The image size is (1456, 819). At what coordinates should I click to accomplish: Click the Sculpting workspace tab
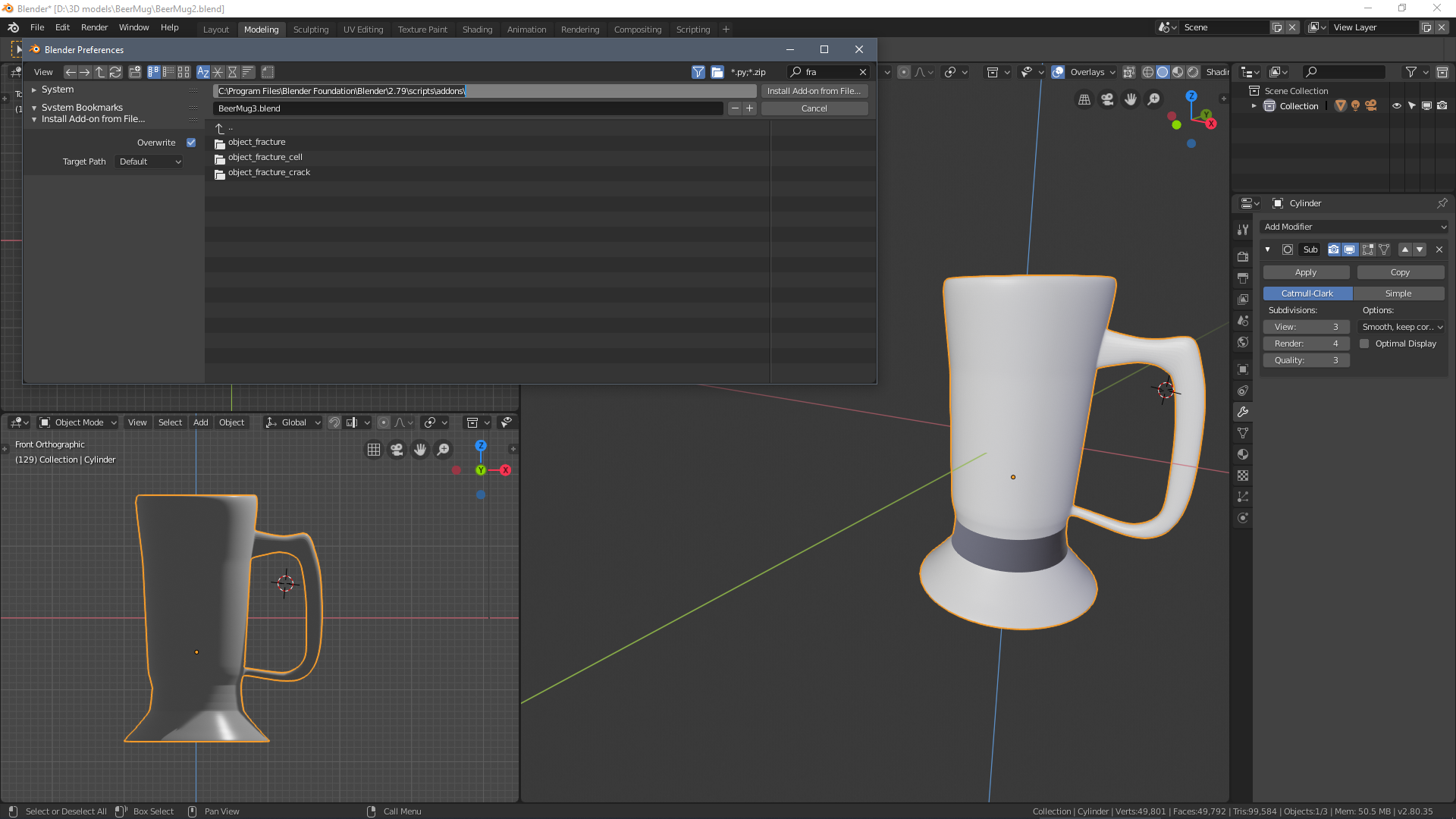point(310,28)
